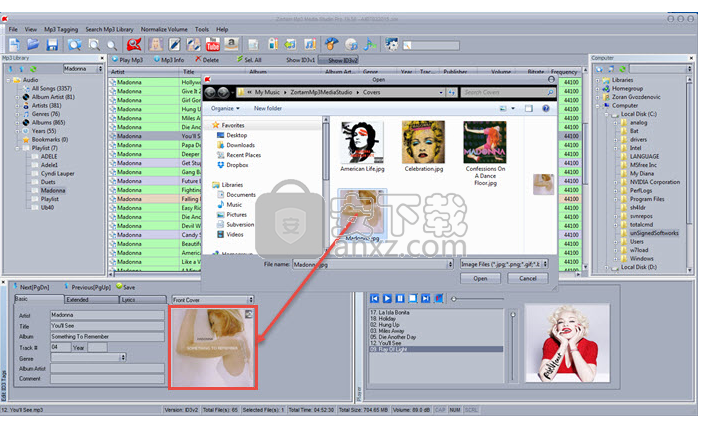The height and width of the screenshot is (441, 727).
Task: Open the Normalize Volume menu
Action: (x=164, y=29)
